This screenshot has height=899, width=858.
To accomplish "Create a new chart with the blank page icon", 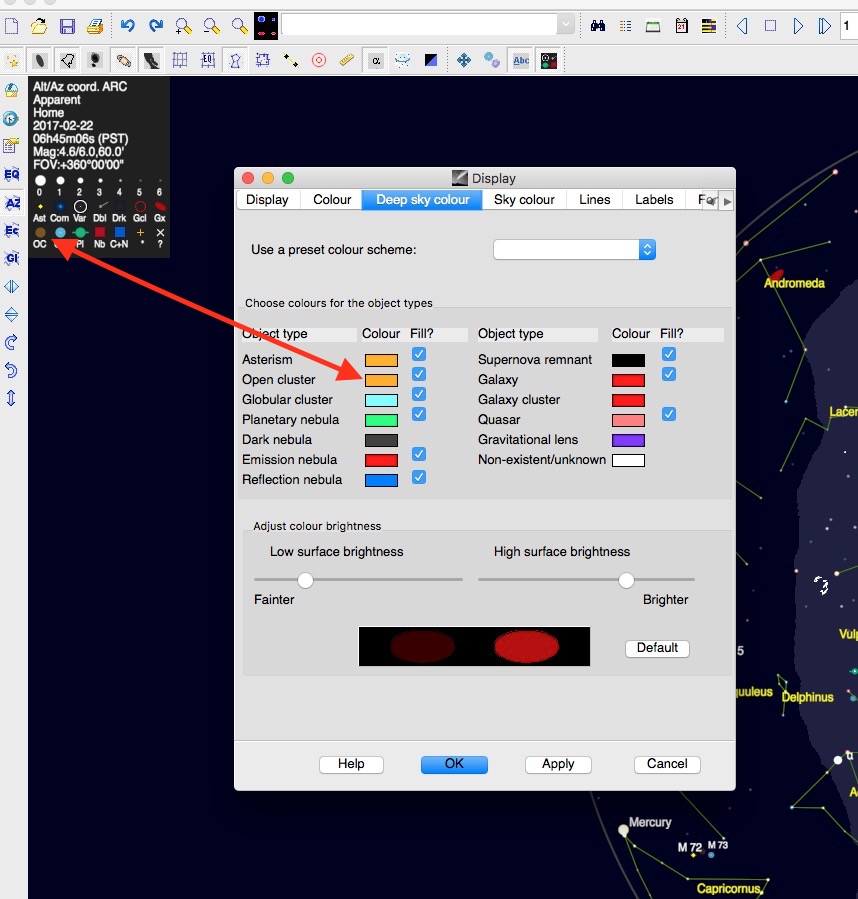I will click(11, 26).
